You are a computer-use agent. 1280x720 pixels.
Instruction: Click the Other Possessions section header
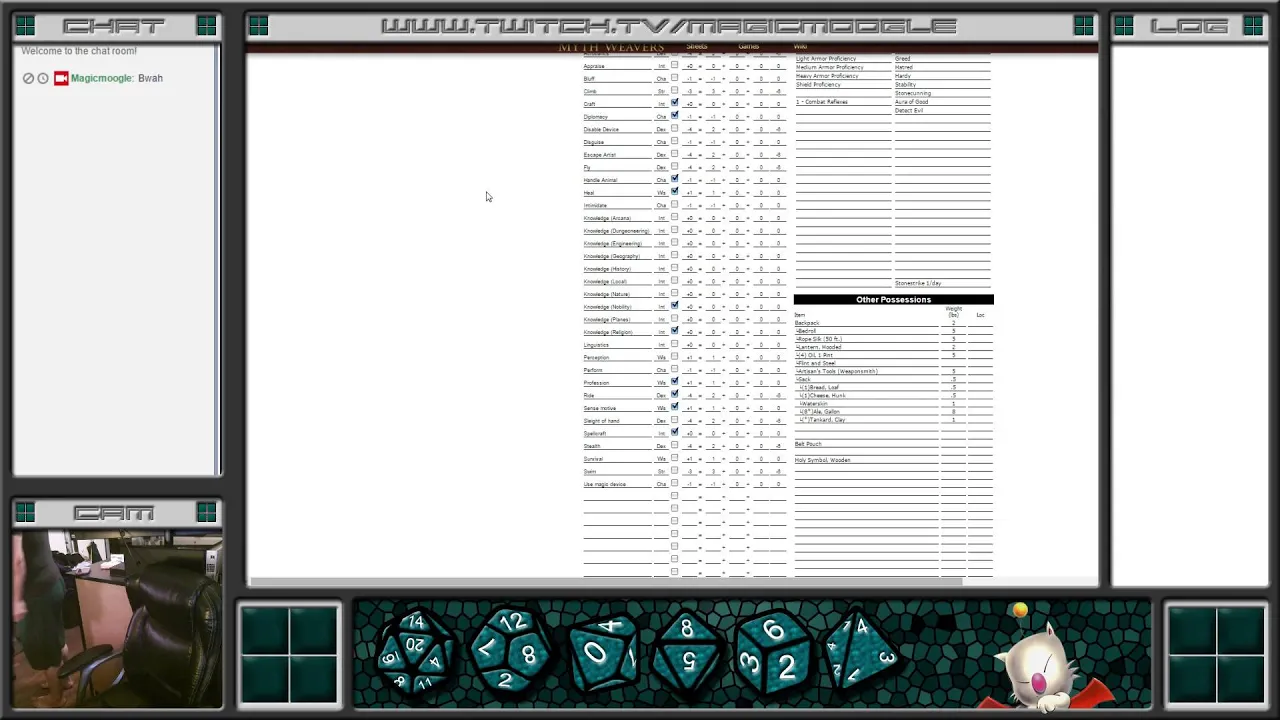[893, 300]
